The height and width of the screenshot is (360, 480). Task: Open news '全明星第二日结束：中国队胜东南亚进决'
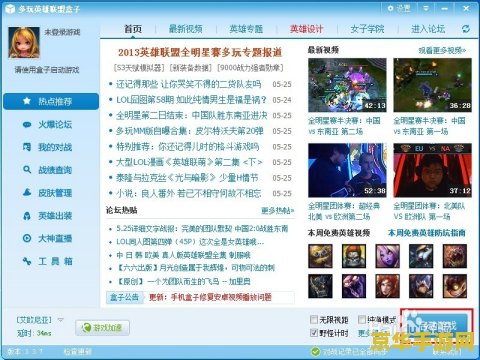click(x=192, y=115)
